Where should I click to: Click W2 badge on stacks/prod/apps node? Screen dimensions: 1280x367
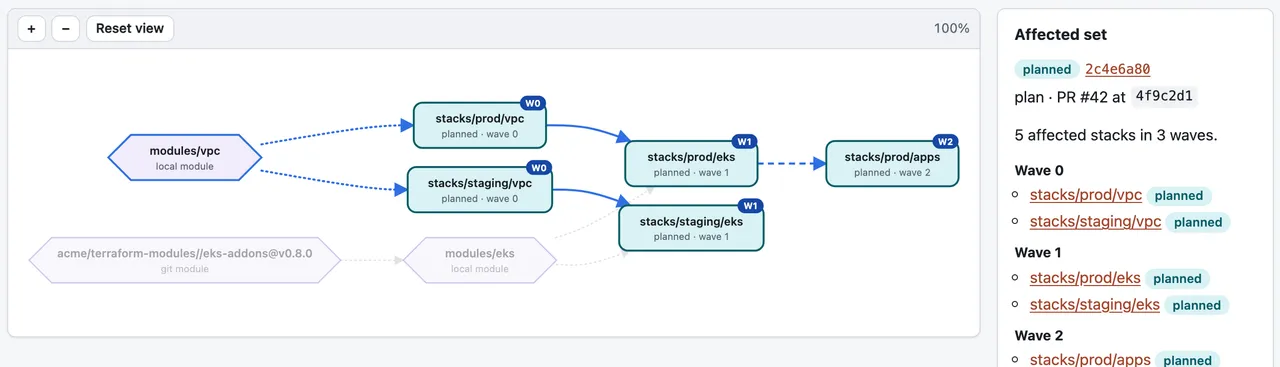(x=945, y=142)
